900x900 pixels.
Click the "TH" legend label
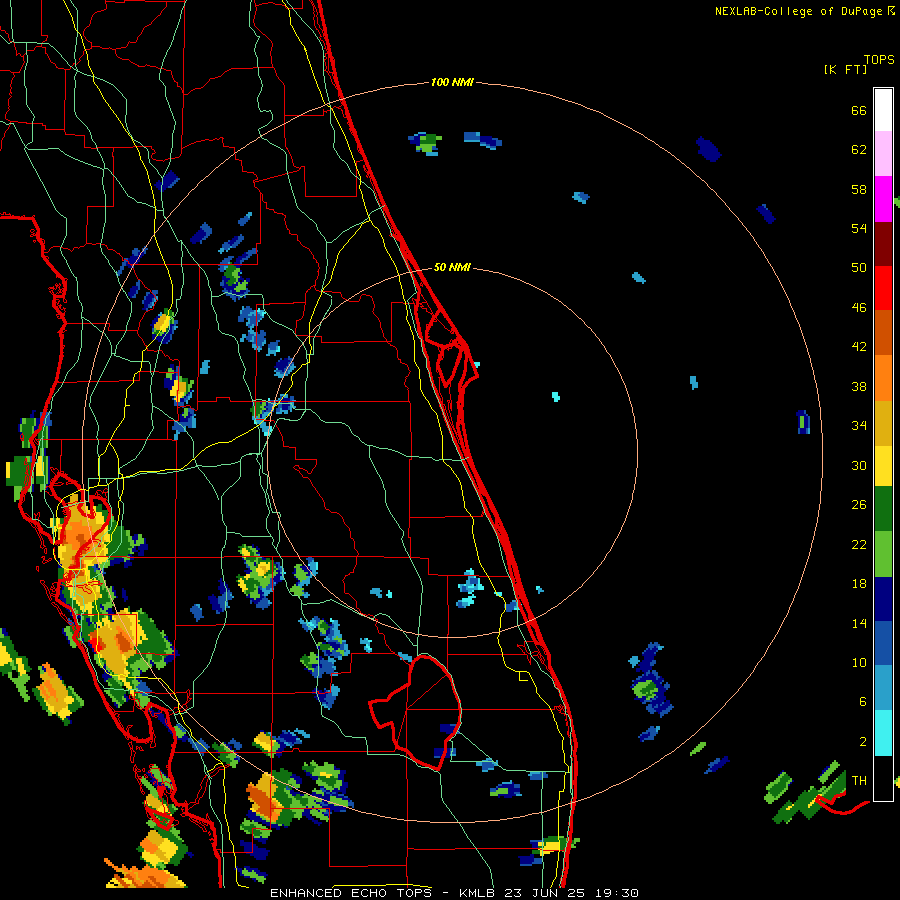[x=859, y=781]
